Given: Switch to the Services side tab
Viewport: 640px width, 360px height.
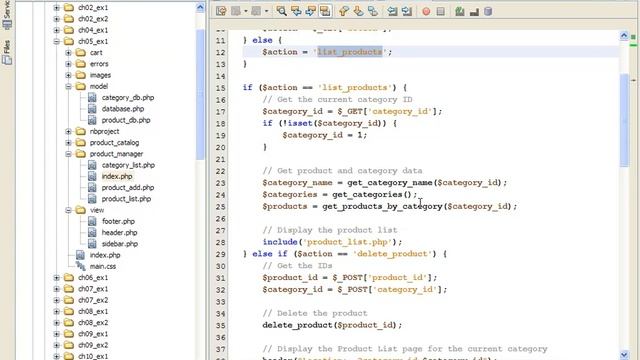Looking at the screenshot, I should 7,16.
